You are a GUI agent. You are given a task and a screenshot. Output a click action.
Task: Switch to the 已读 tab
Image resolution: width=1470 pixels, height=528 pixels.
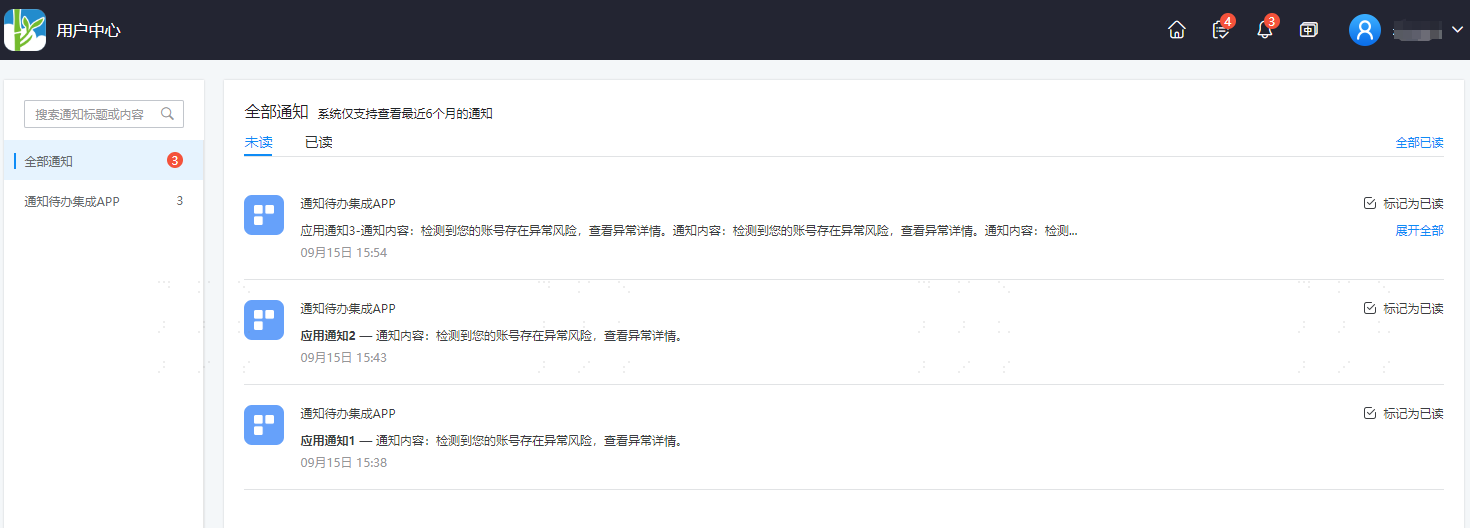coord(319,143)
